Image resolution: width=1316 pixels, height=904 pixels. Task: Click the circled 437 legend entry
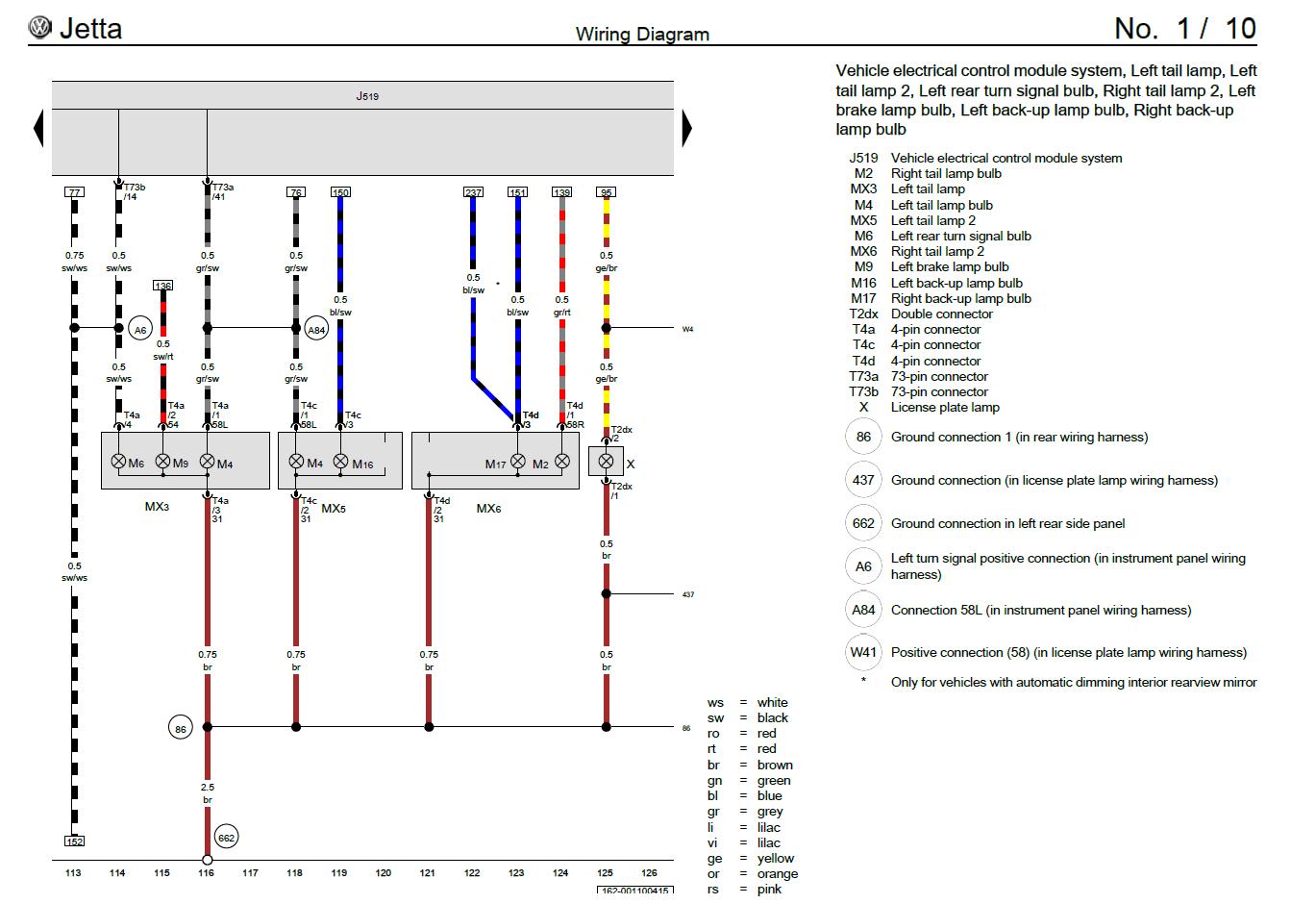point(863,480)
